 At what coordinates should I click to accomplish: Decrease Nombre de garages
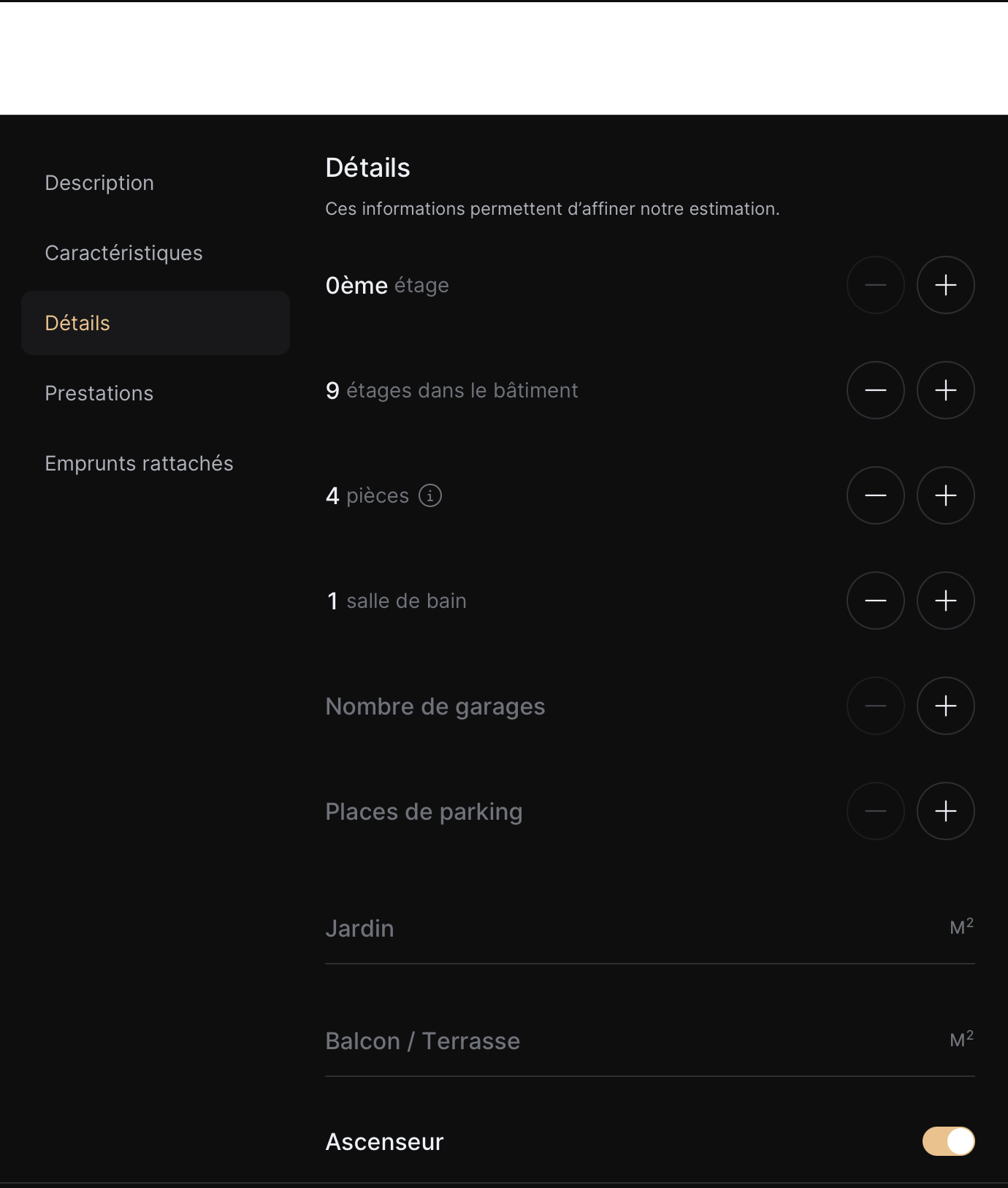875,706
